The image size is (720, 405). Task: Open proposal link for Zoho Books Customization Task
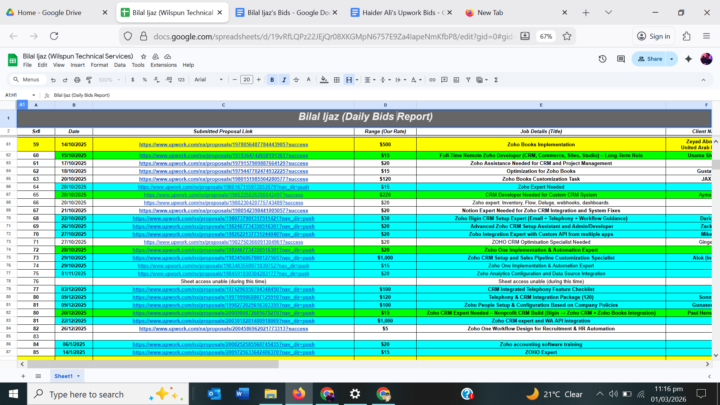point(223,179)
